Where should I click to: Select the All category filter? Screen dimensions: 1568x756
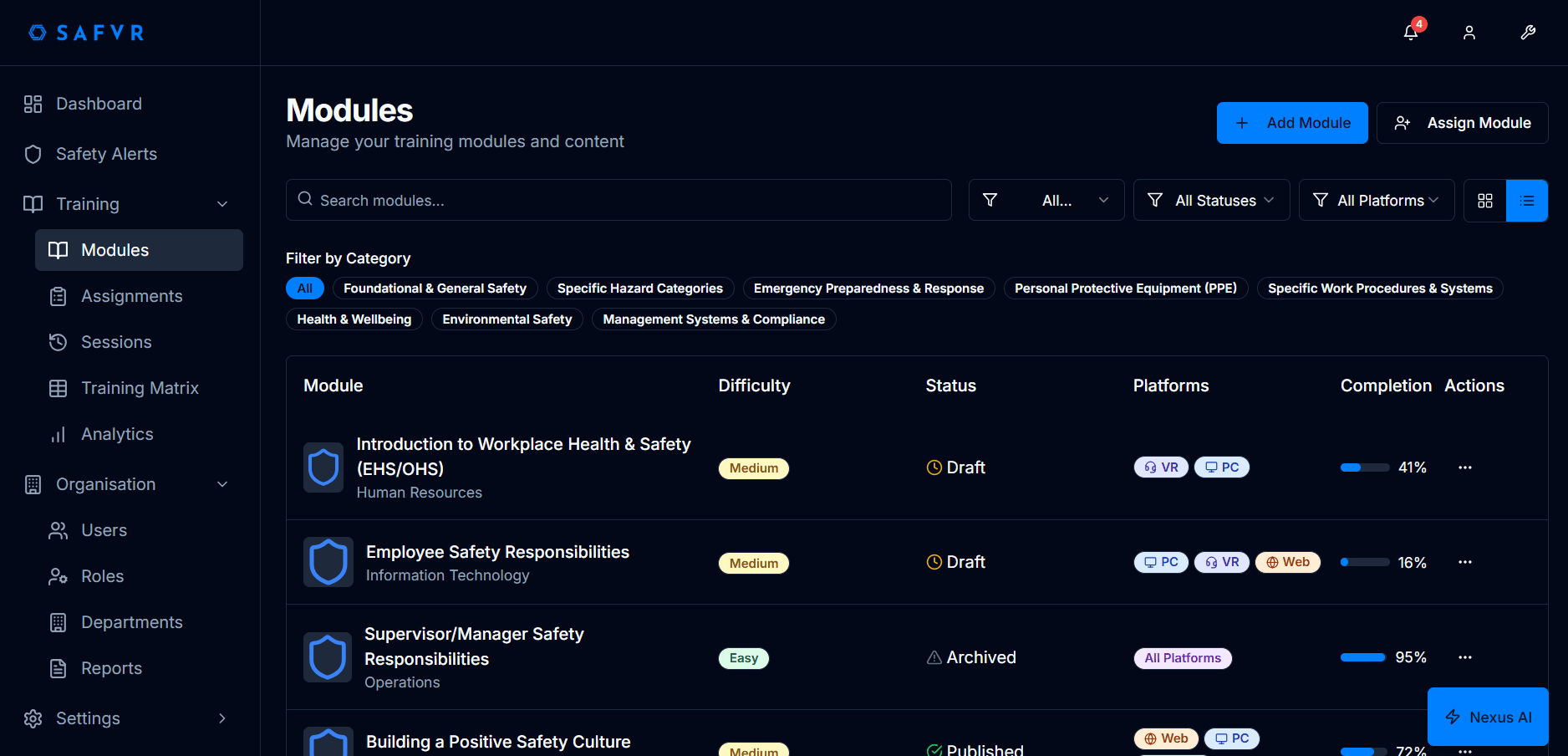305,289
